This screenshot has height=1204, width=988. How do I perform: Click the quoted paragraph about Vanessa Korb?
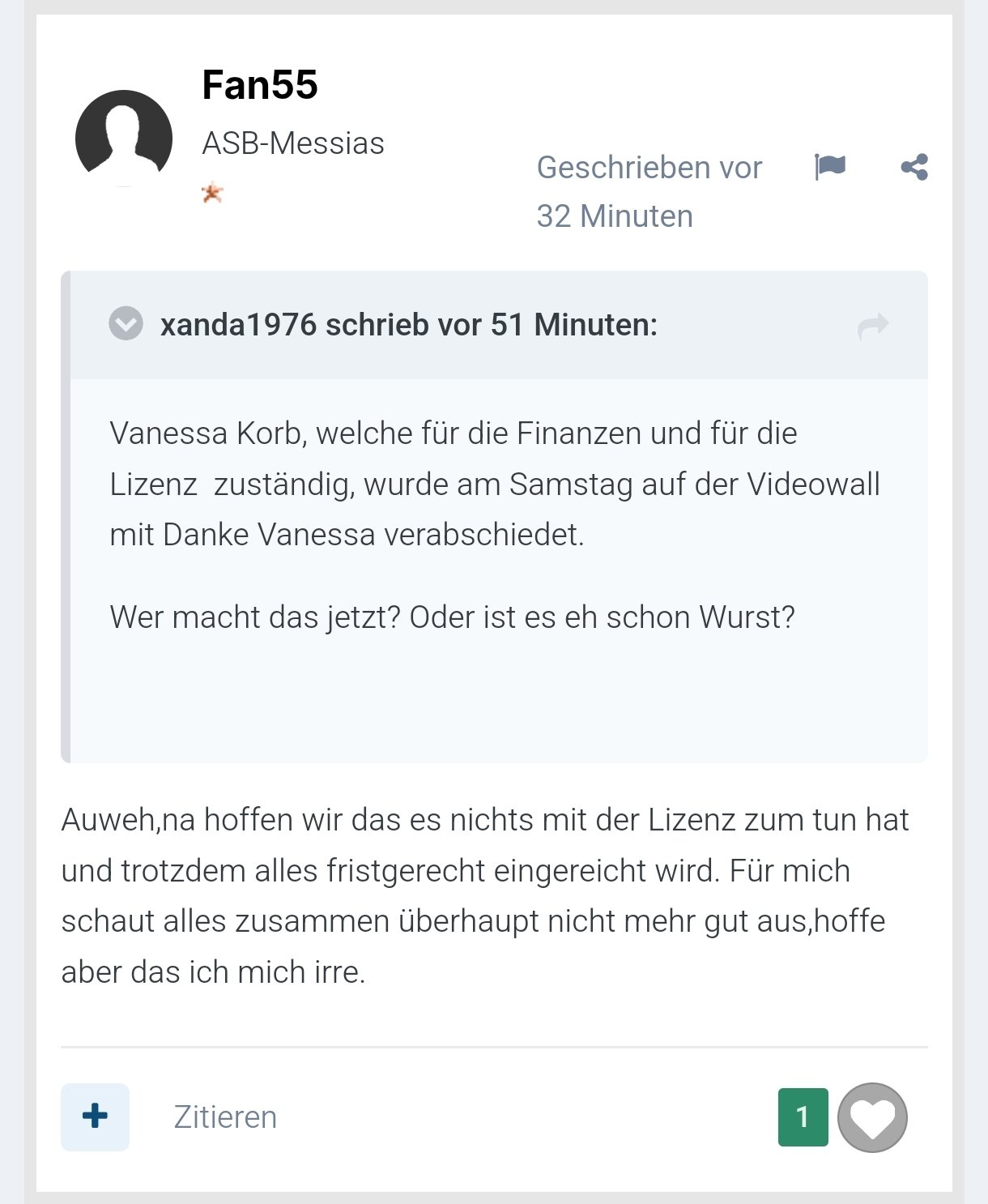[494, 484]
